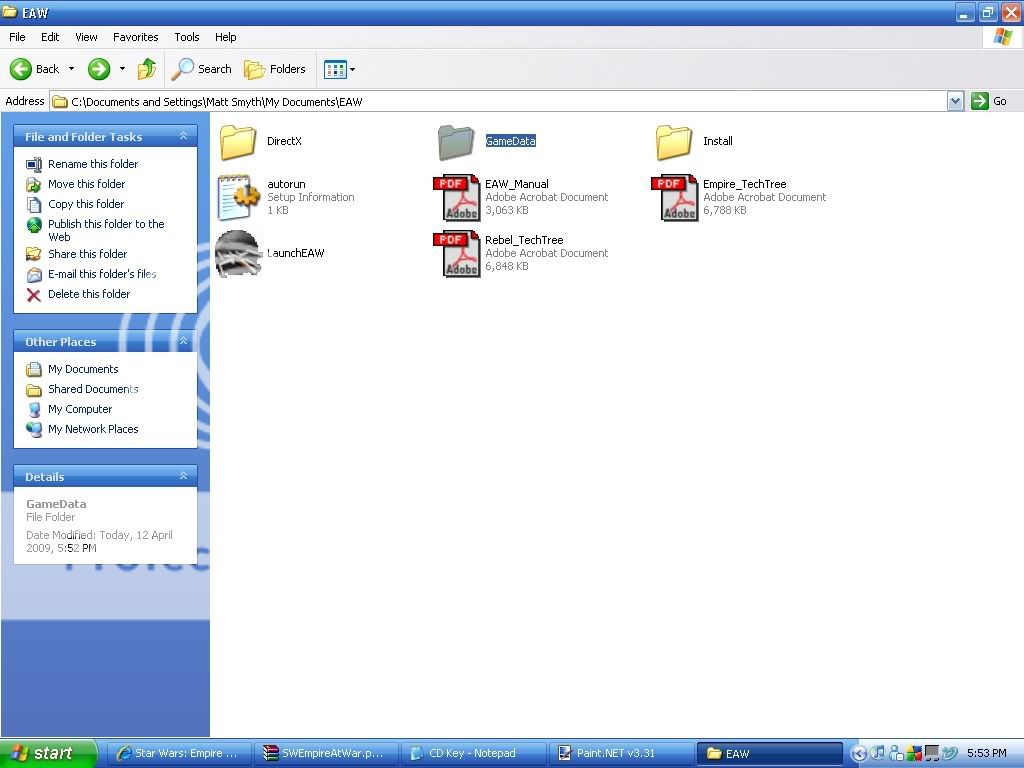Image resolution: width=1024 pixels, height=768 pixels.
Task: Click the Move this folder link
Action: tap(87, 184)
